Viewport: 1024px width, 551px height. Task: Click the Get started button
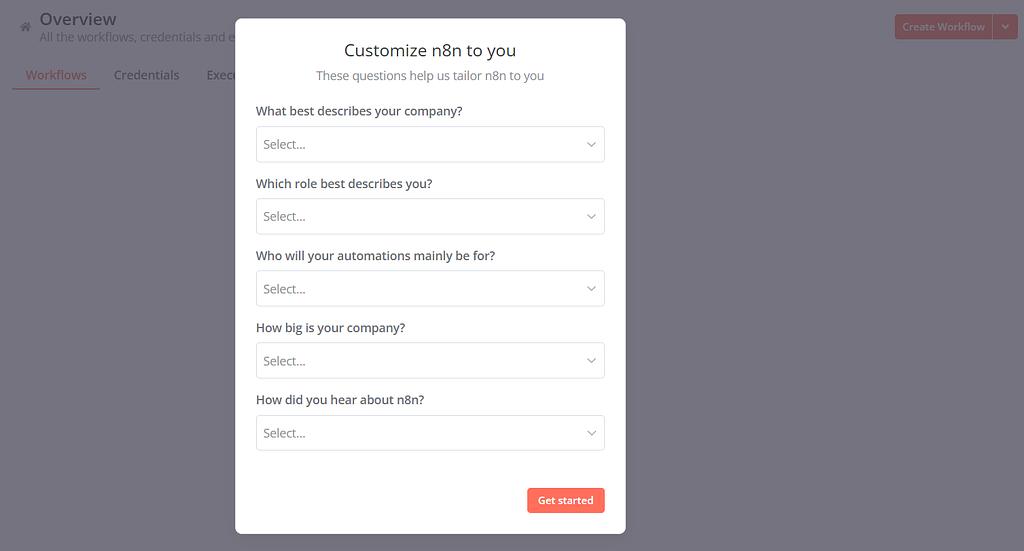565,500
